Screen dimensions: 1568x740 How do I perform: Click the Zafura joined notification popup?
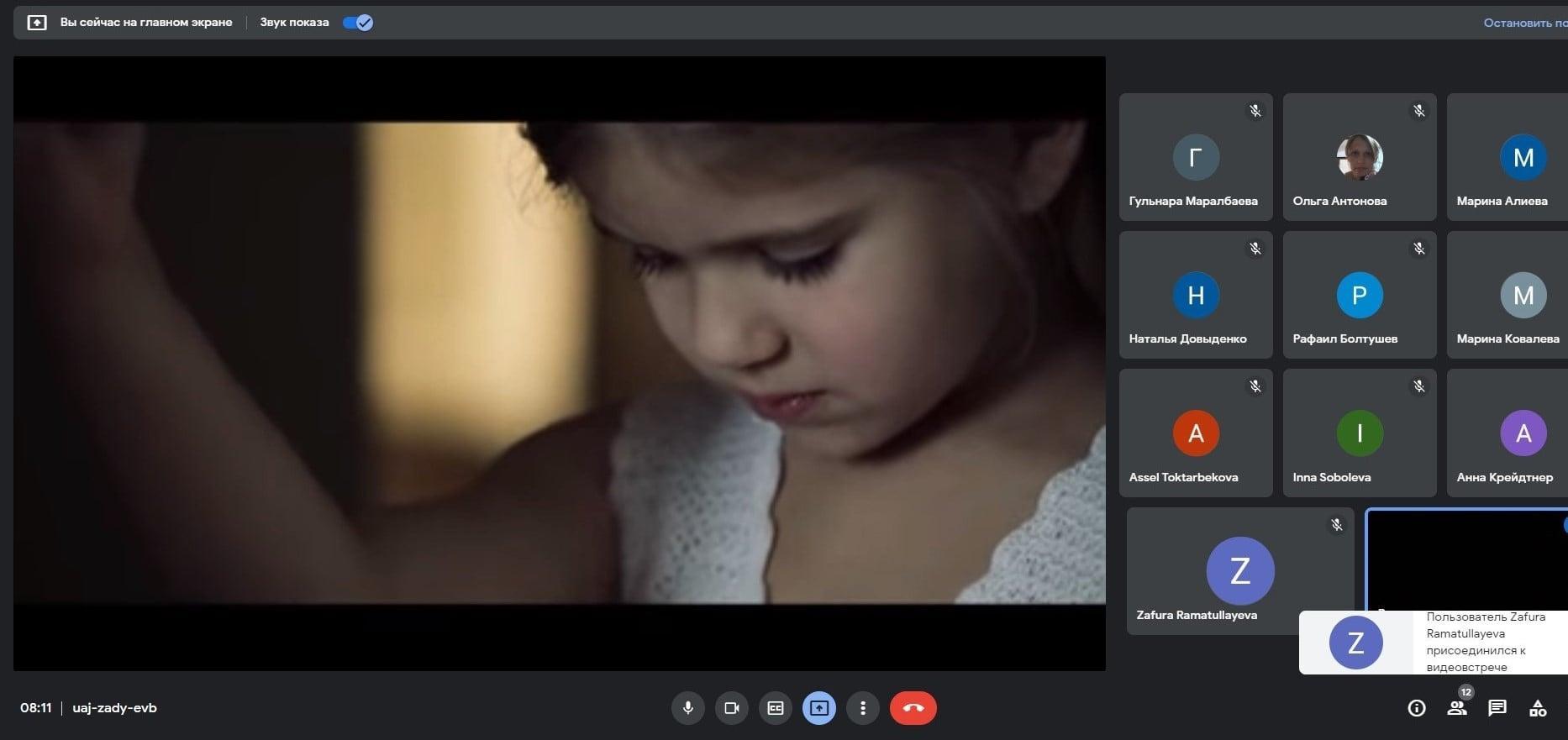[1433, 643]
